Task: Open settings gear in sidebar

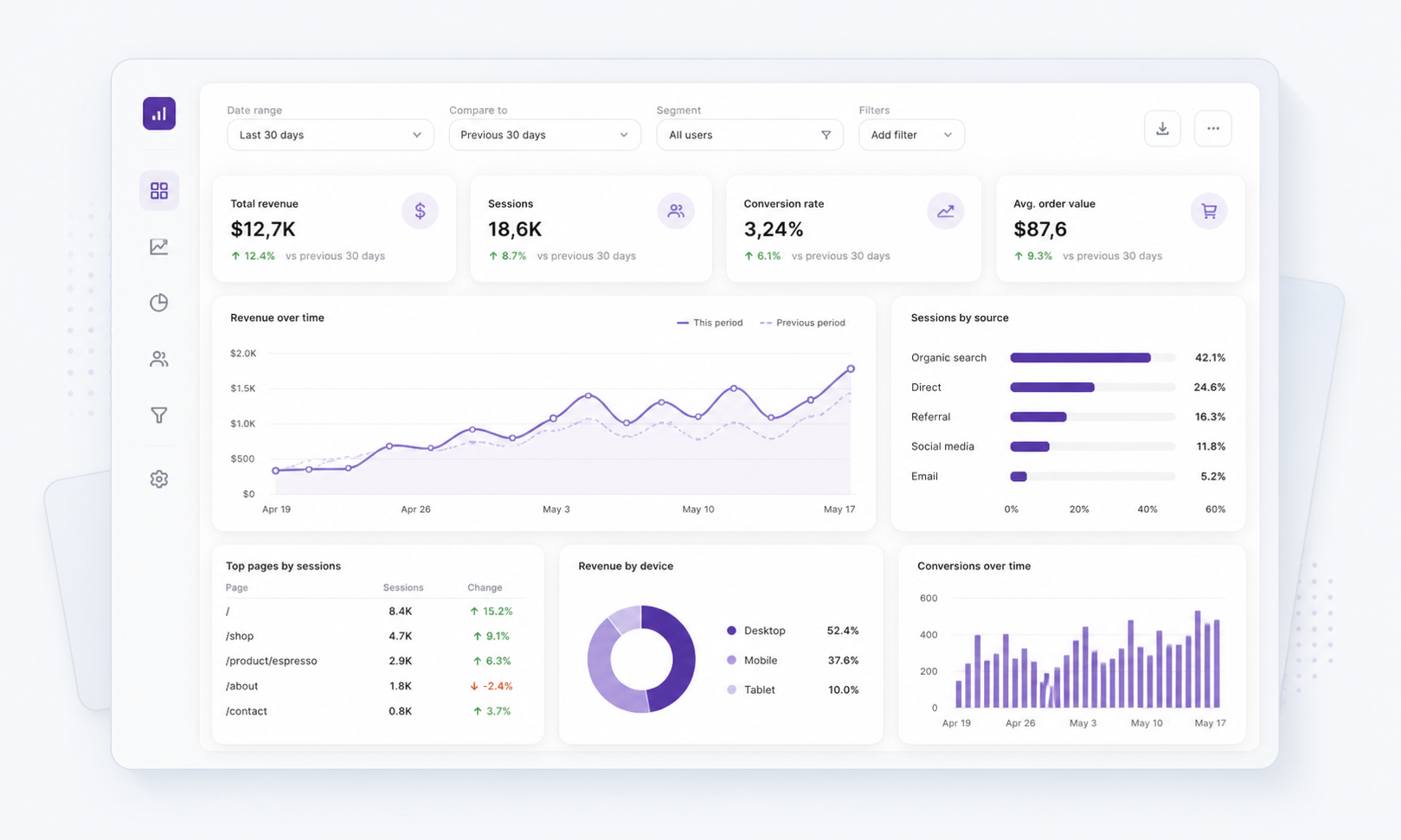Action: tap(159, 478)
